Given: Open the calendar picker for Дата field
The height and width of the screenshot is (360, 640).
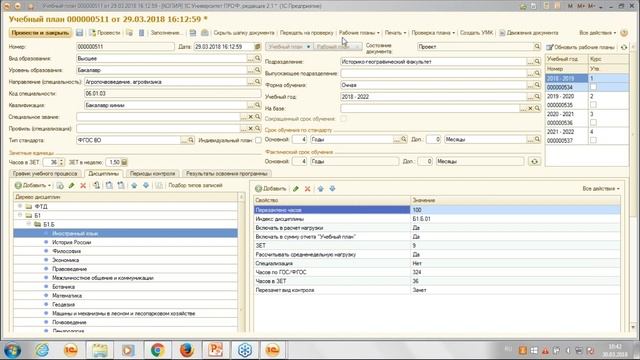Looking at the screenshot, I should pyautogui.click(x=257, y=47).
